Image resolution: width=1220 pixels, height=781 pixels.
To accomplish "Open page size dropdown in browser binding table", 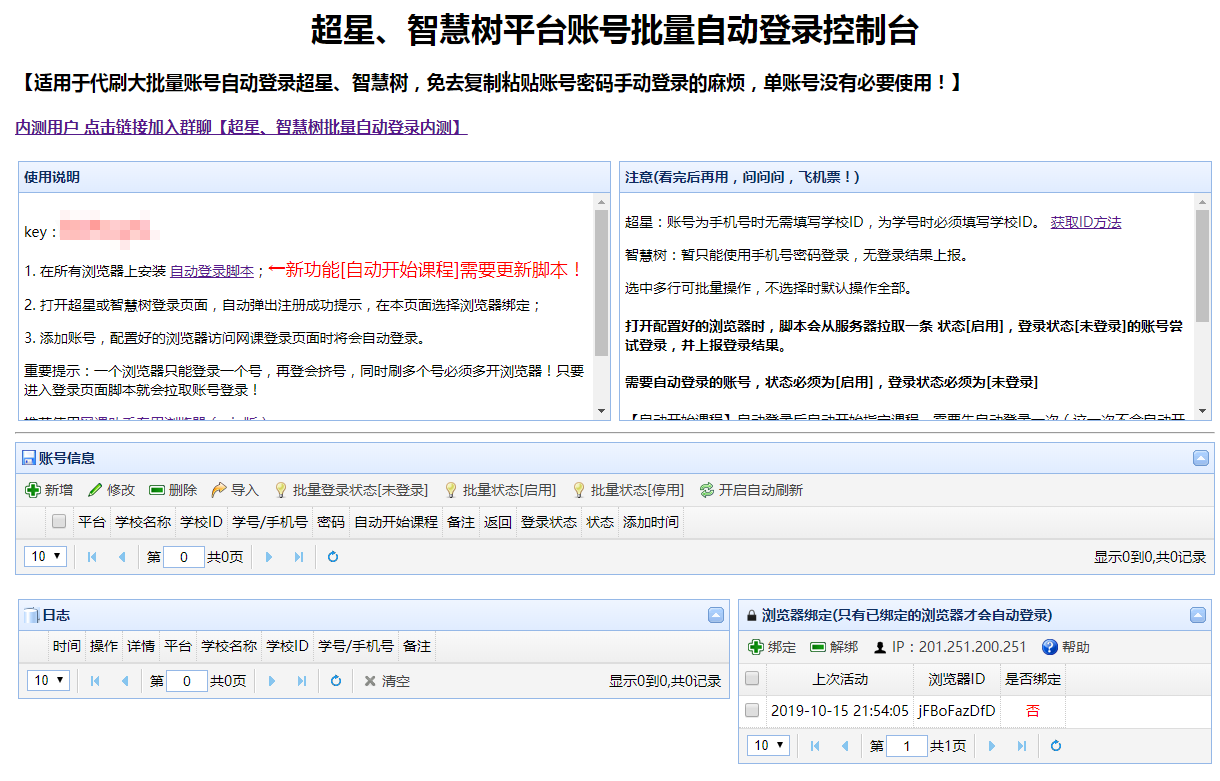I will click(768, 745).
